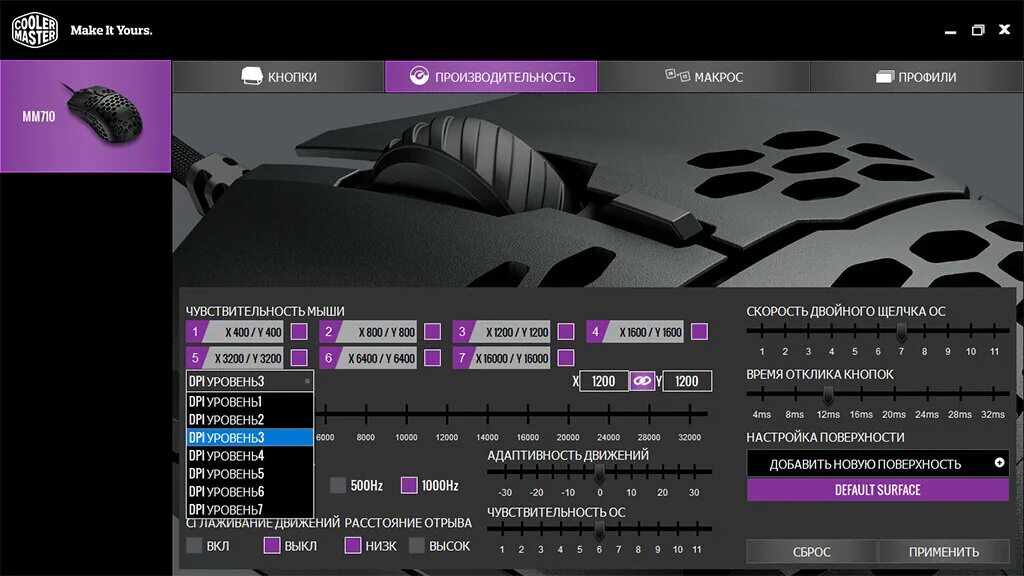Turn motion smoothing ВКЛ on

click(x=194, y=545)
